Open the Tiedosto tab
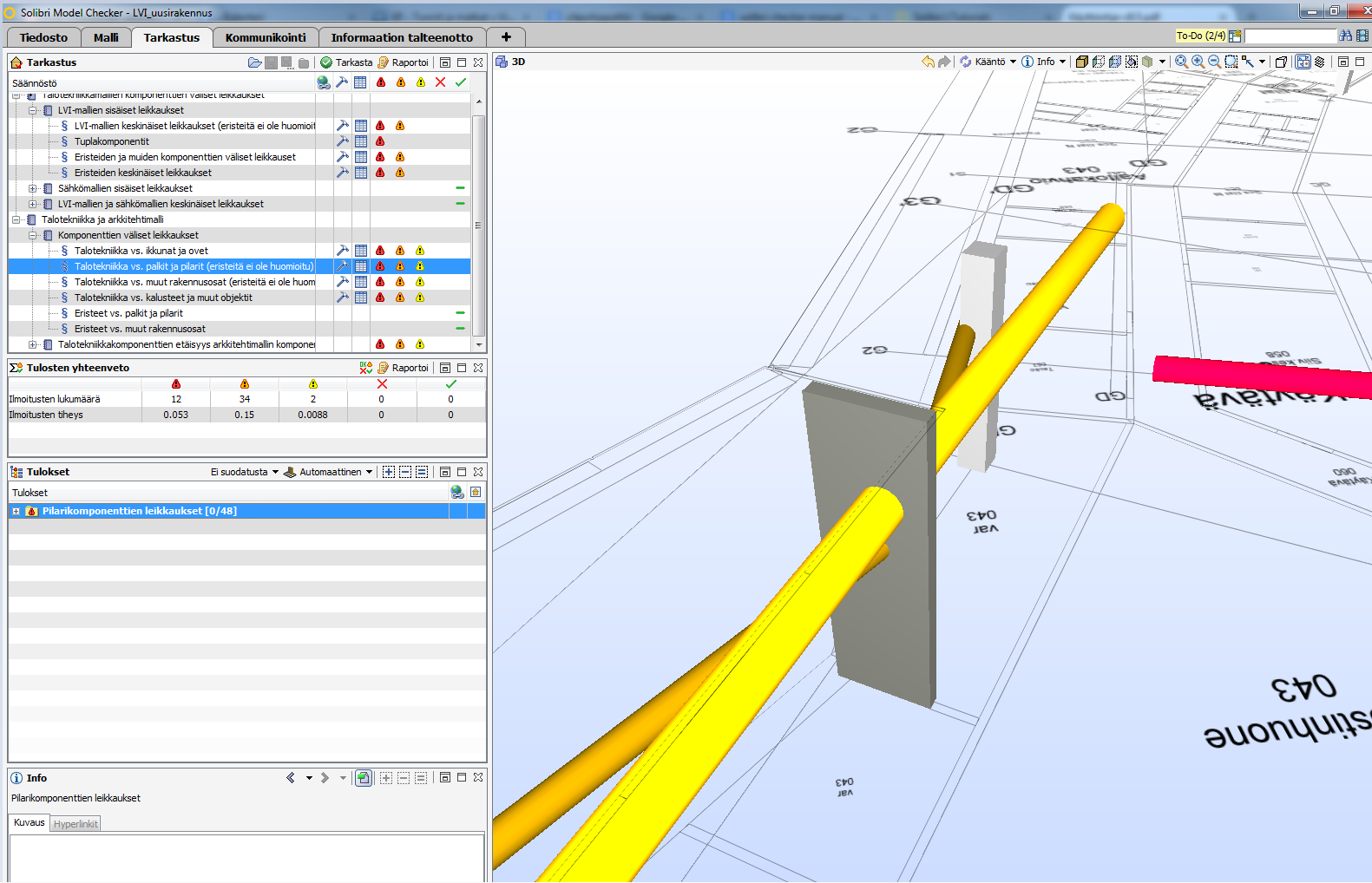 pos(43,37)
